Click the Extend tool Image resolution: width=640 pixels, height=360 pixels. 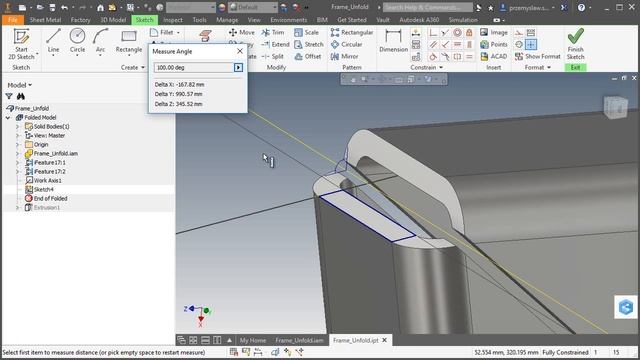click(x=276, y=44)
